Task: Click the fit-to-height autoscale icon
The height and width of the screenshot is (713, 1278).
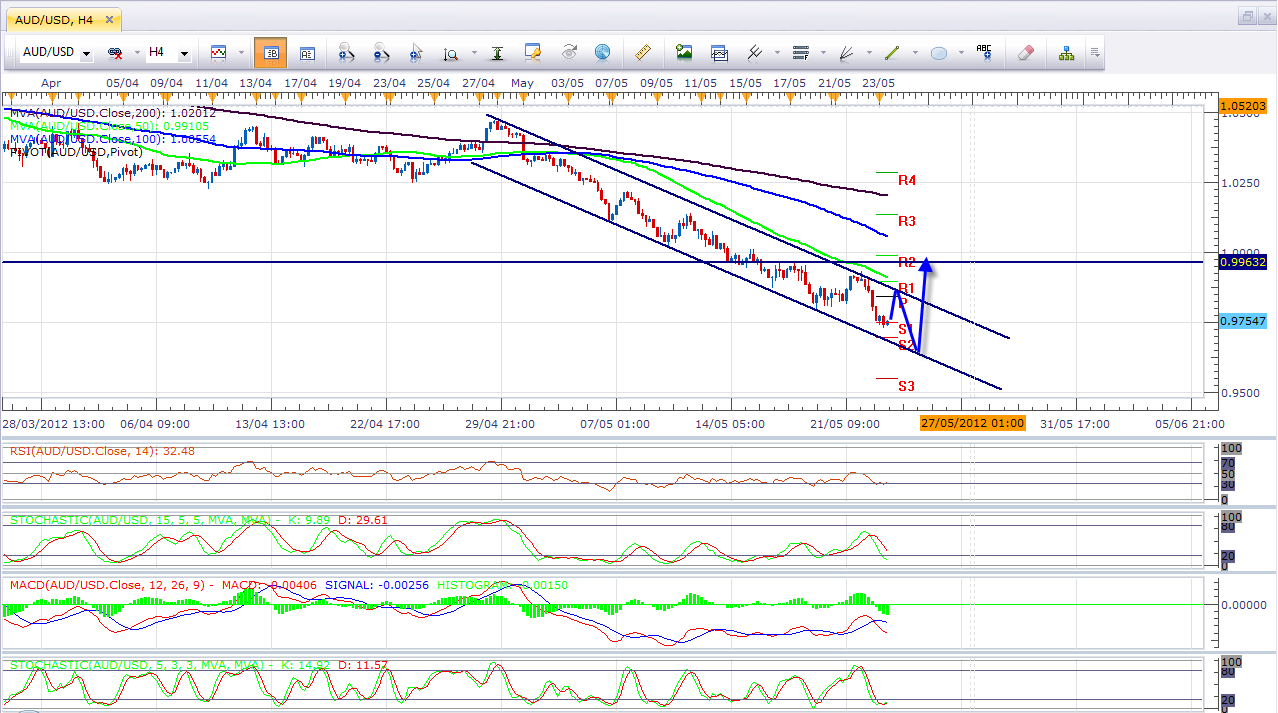Action: [496, 53]
